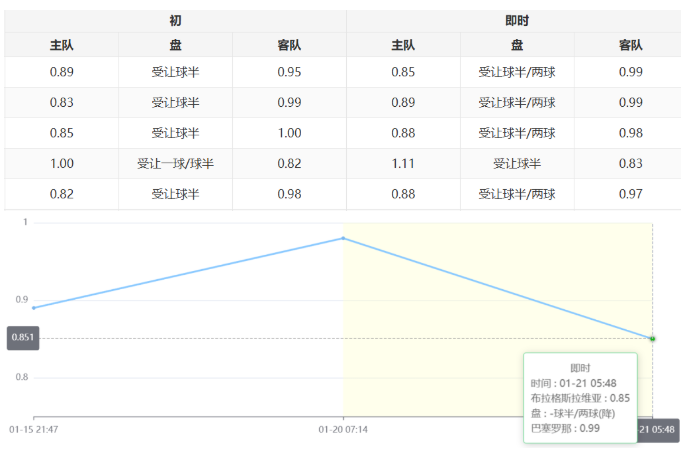
Task: Click the 盘 column header under 即时
Action: pos(517,45)
